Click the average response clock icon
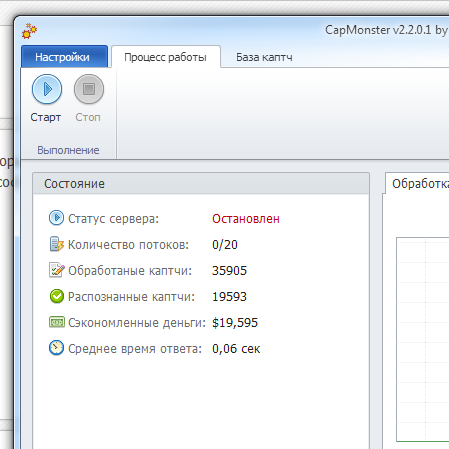 (56, 348)
